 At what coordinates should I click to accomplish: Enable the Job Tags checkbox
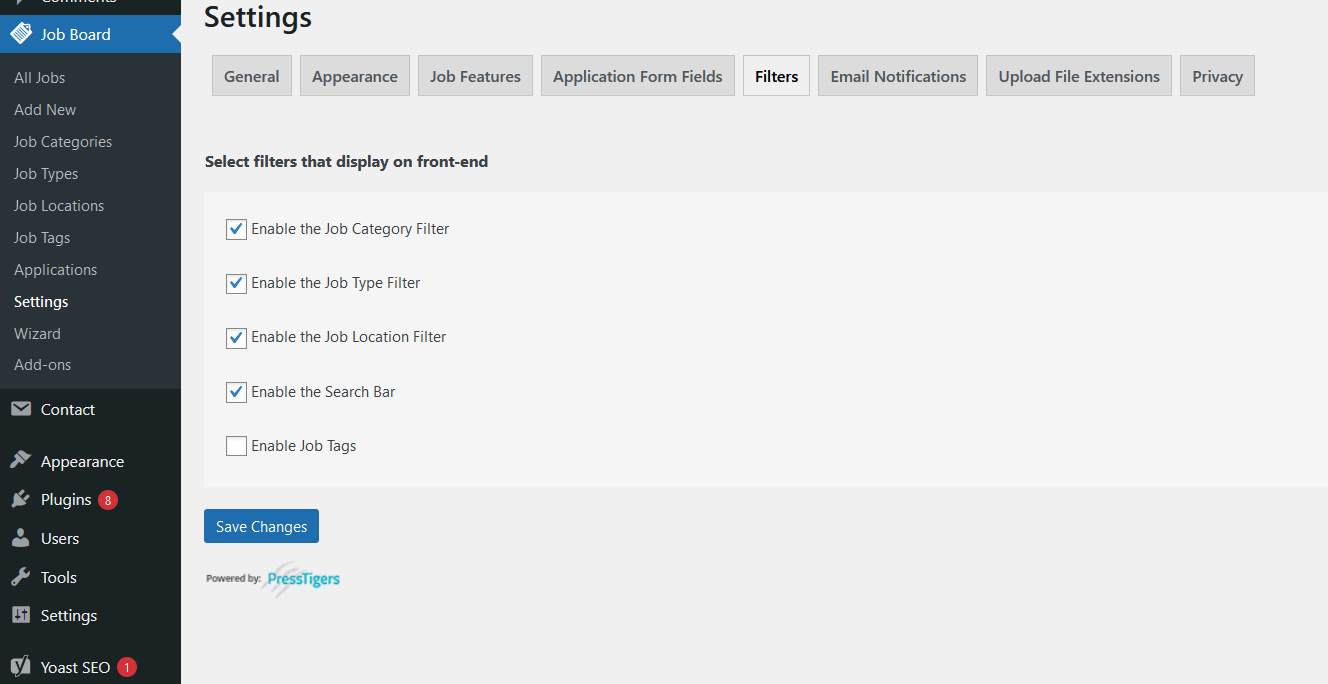pyautogui.click(x=236, y=446)
